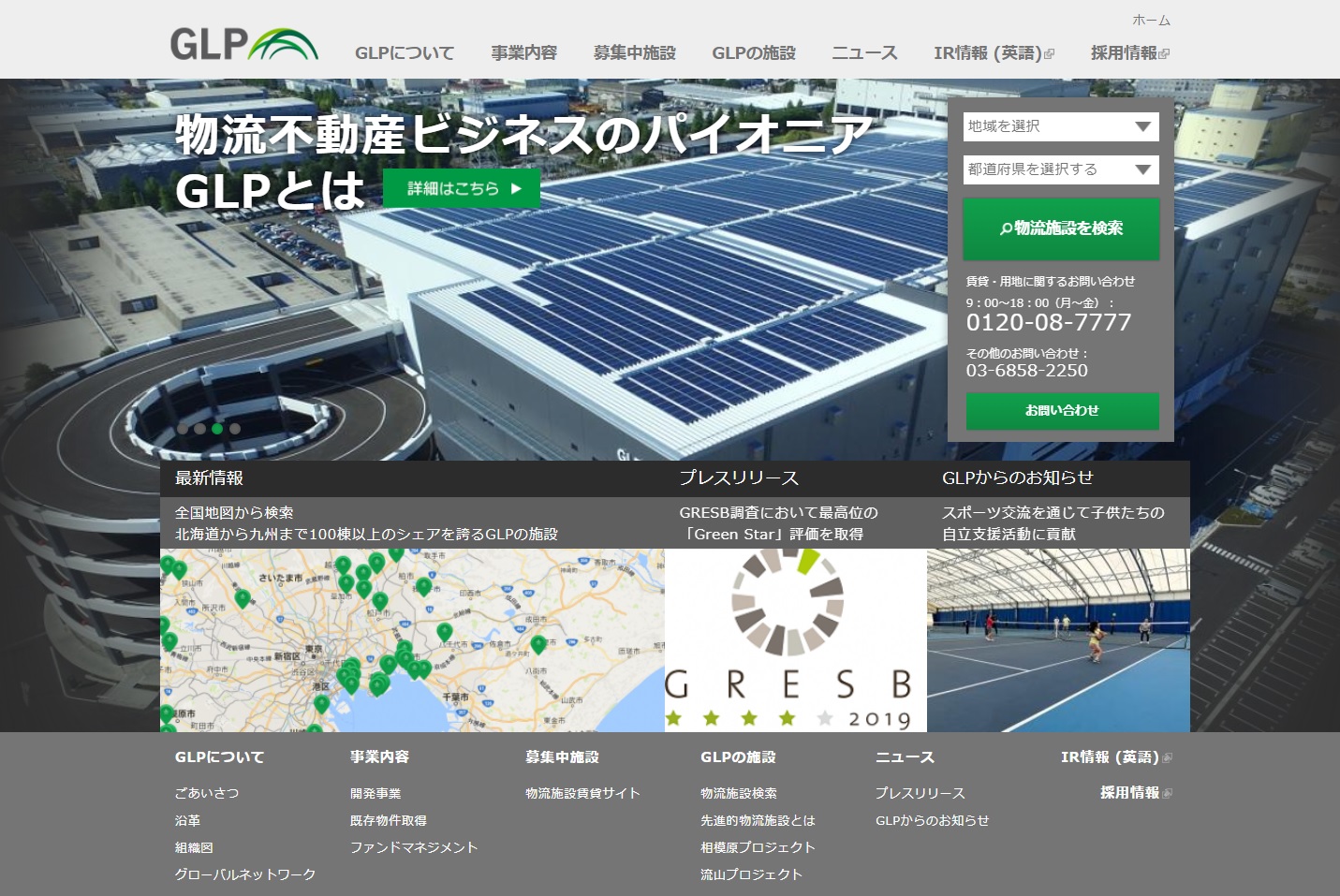Open 採用情報 in top navigation
The width and height of the screenshot is (1340, 896).
pos(1129,53)
